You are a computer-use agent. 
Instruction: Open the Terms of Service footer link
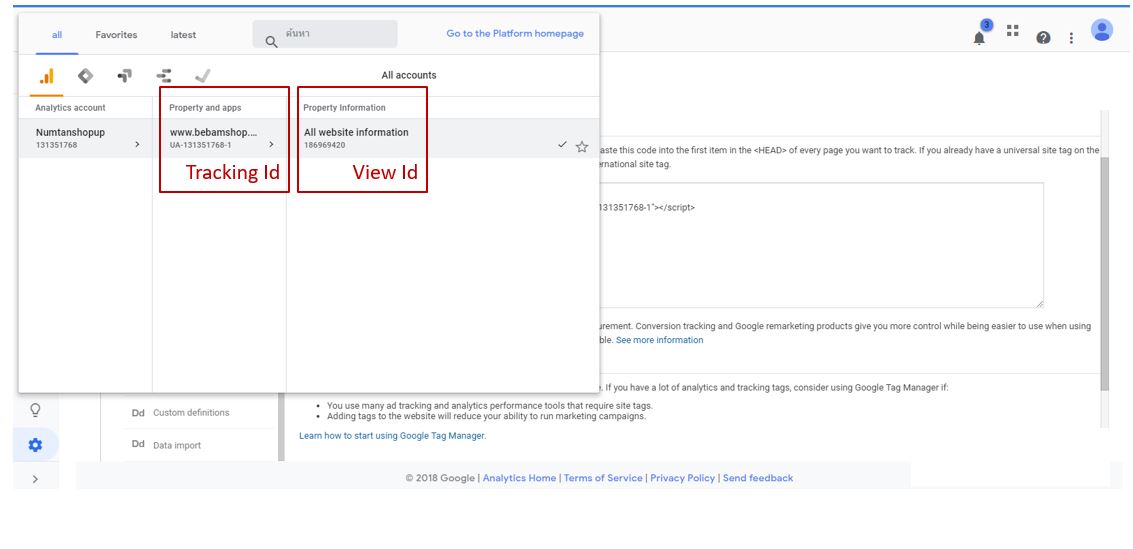603,478
